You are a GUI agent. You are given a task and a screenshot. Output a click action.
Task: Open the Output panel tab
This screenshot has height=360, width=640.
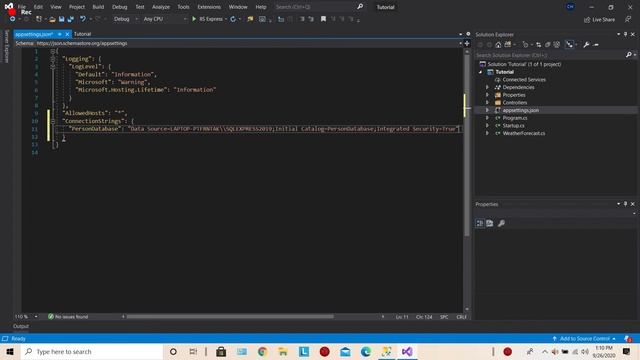pos(21,326)
